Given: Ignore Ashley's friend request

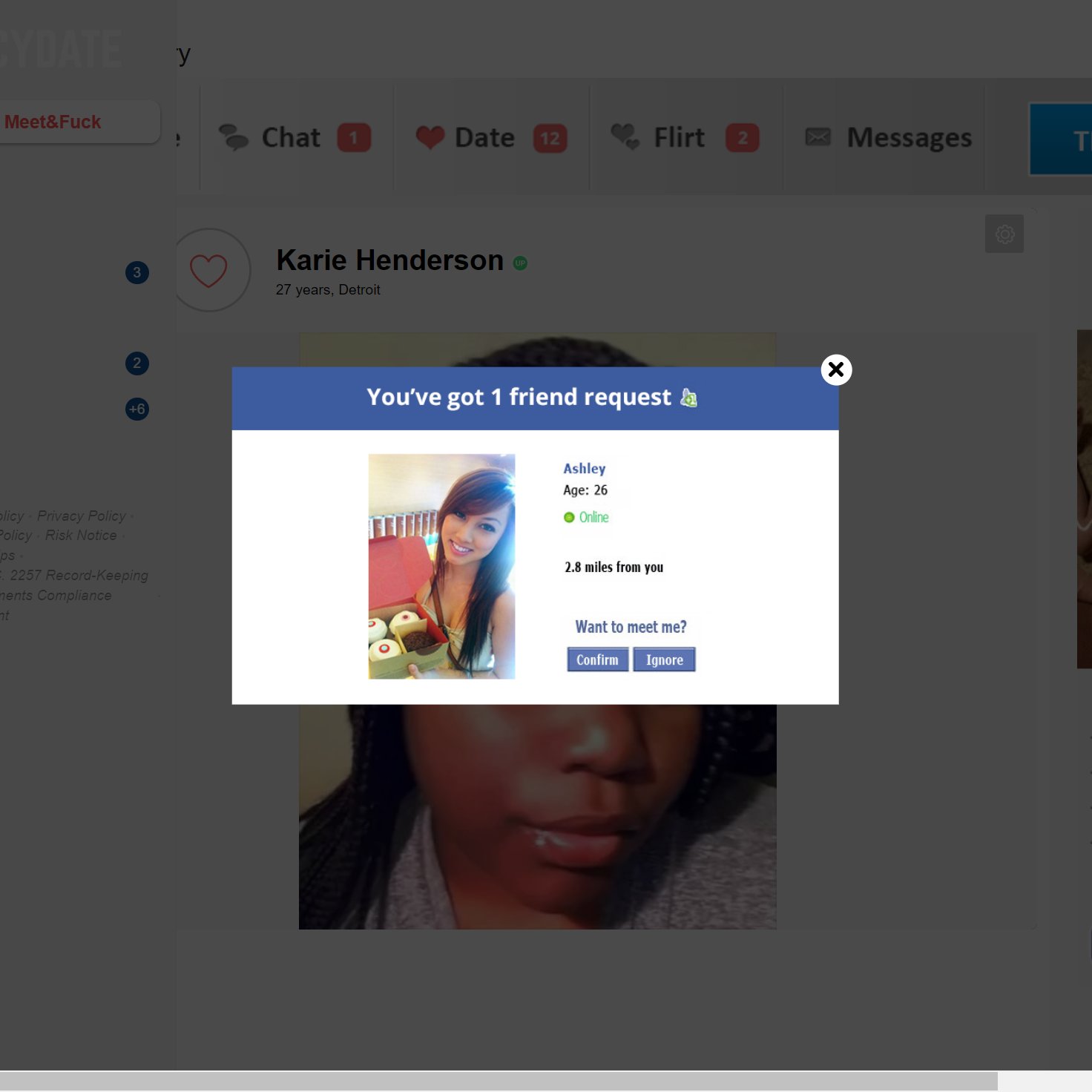Looking at the screenshot, I should pos(664,660).
